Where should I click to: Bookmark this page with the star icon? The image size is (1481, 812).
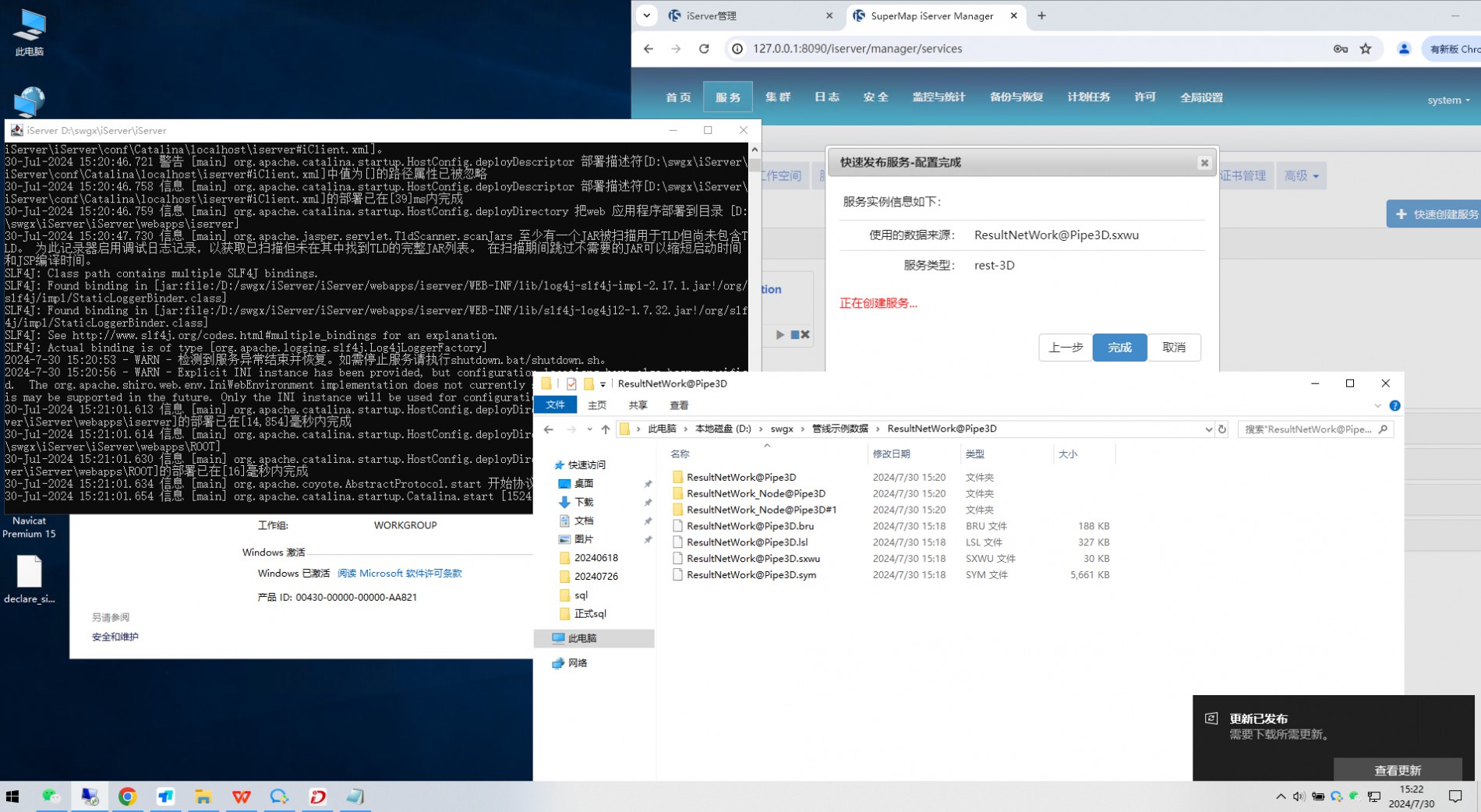[x=1366, y=48]
